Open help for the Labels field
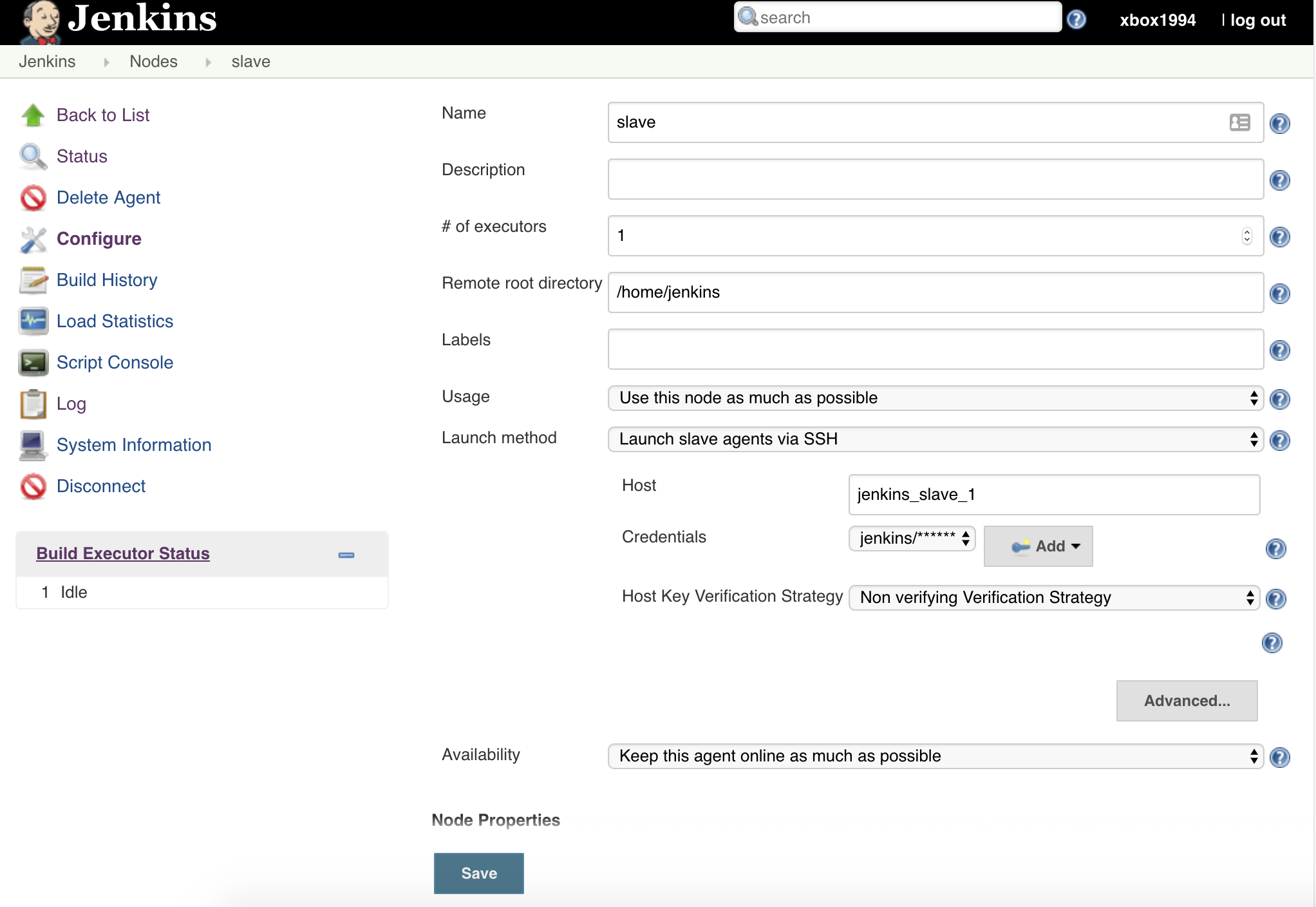This screenshot has width=1316, height=907. point(1279,350)
